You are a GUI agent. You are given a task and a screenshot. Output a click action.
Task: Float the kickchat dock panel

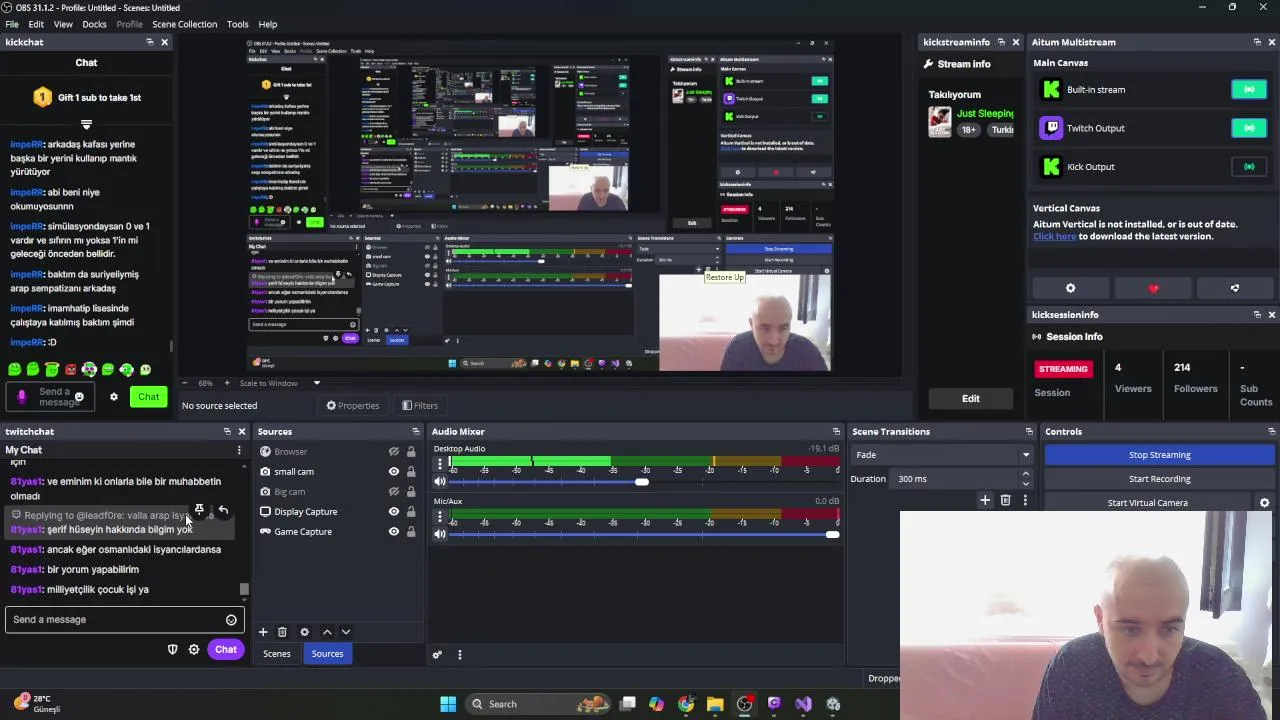coord(149,42)
